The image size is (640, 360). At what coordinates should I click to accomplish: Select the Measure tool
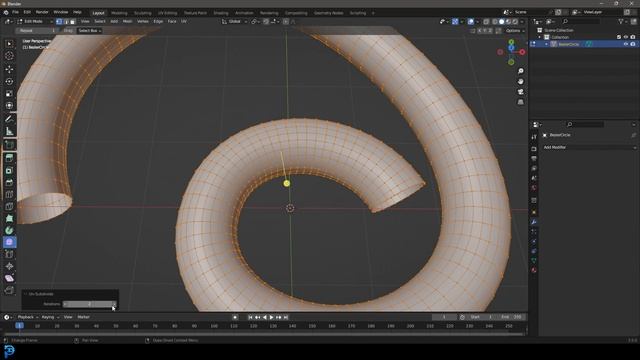(9, 131)
